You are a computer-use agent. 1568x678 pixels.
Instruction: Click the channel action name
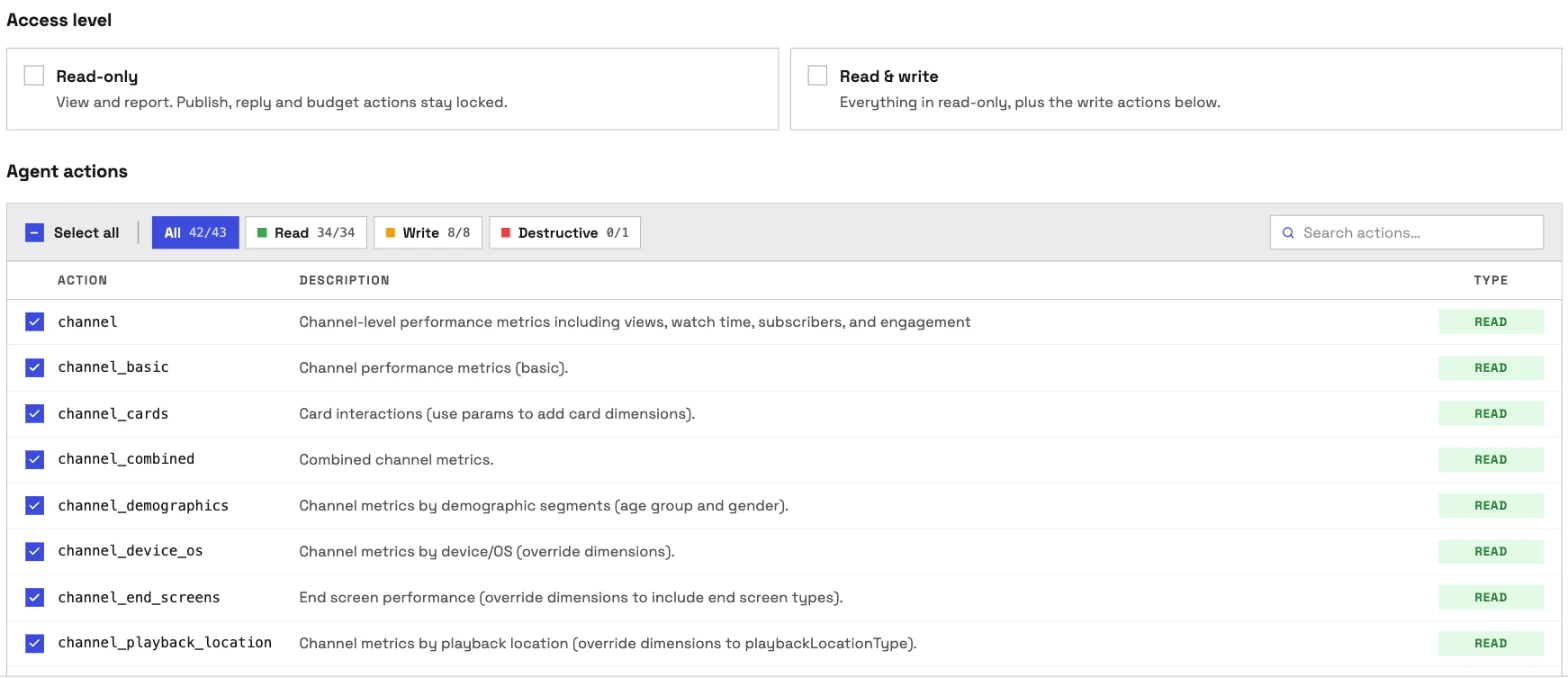[87, 322]
